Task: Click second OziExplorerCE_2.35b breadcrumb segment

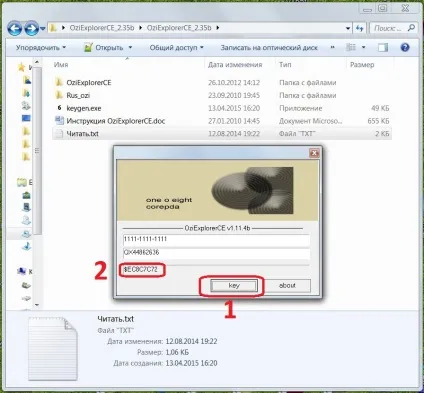Action: 179,28
